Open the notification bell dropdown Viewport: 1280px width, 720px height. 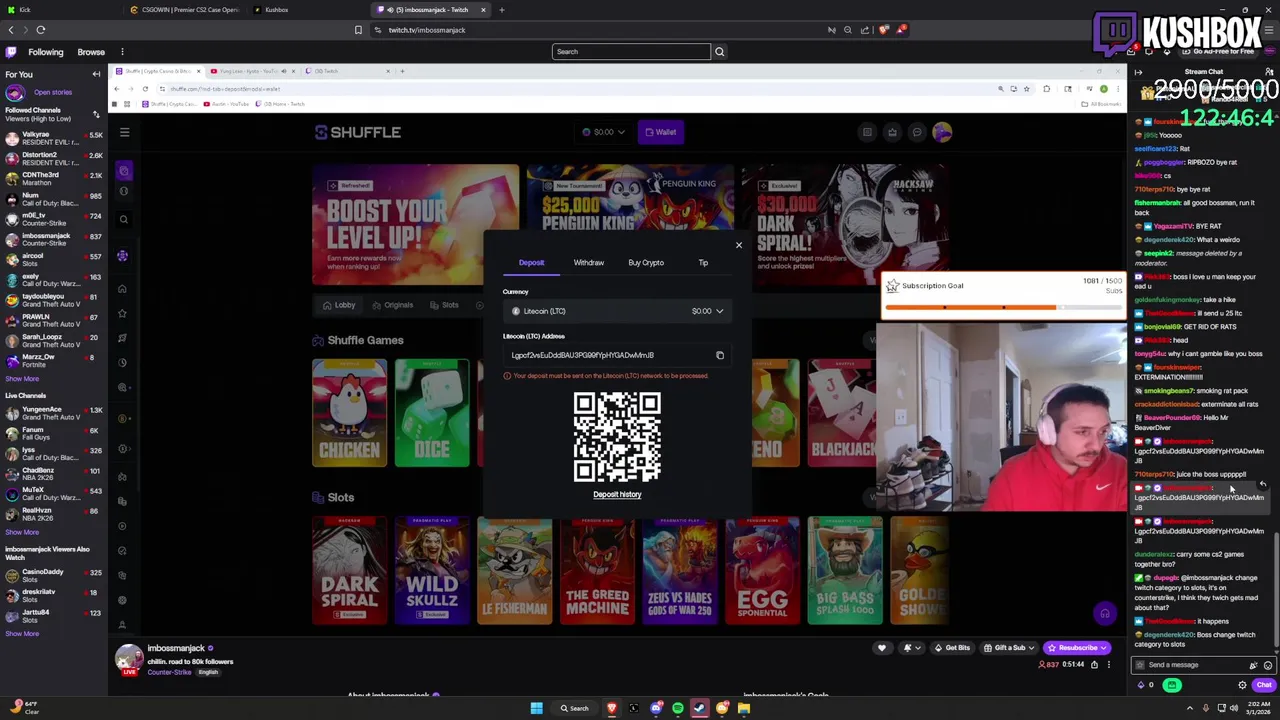912,648
